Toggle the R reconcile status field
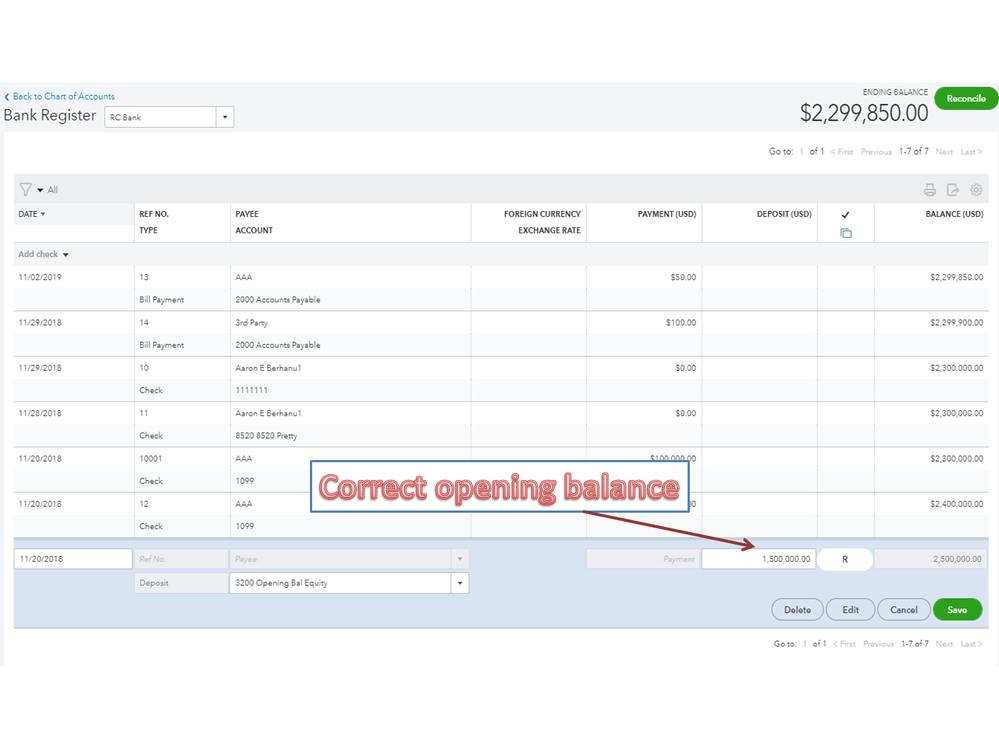 [845, 559]
